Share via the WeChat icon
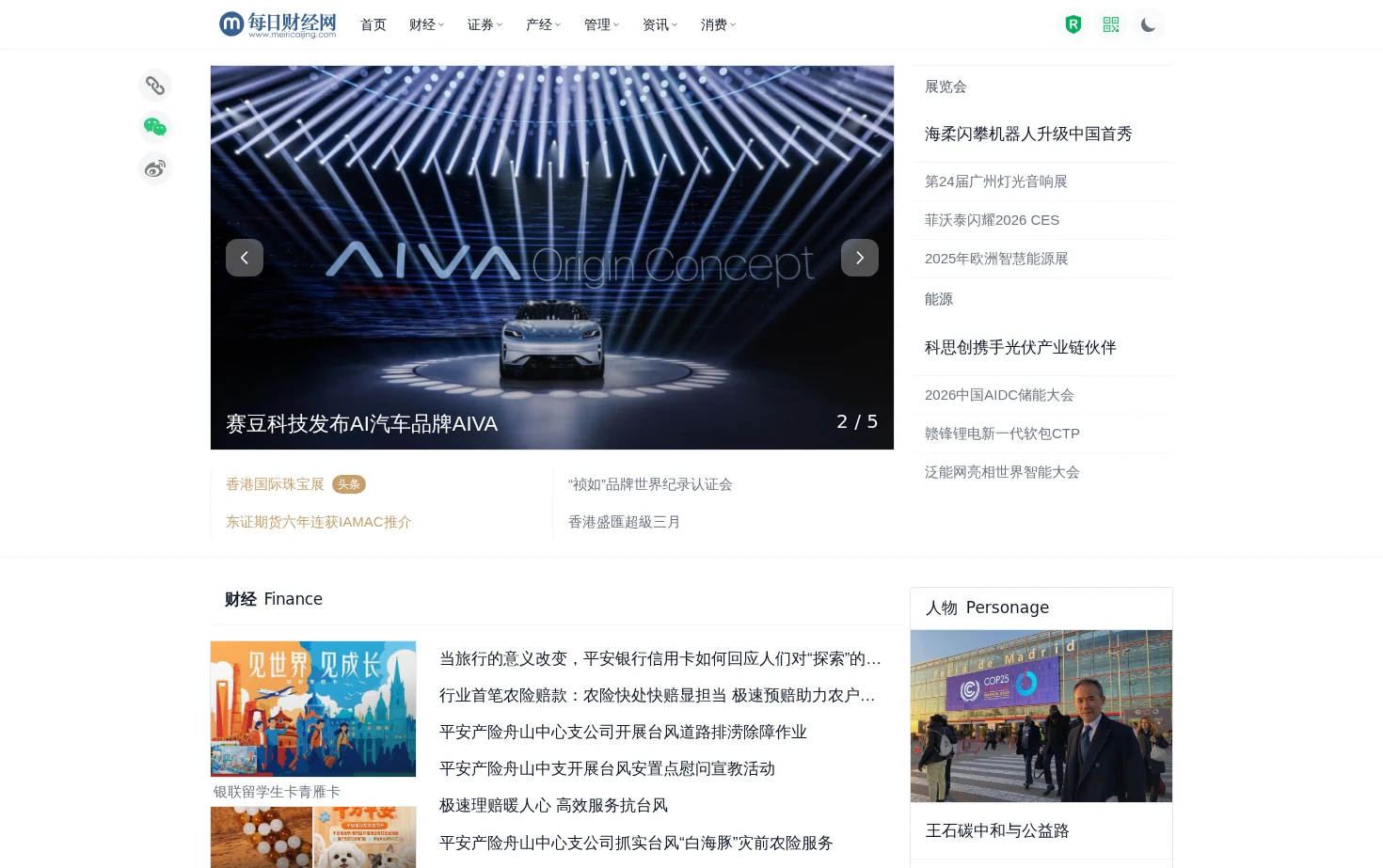Screen dimensions: 1383x868 coord(155,127)
